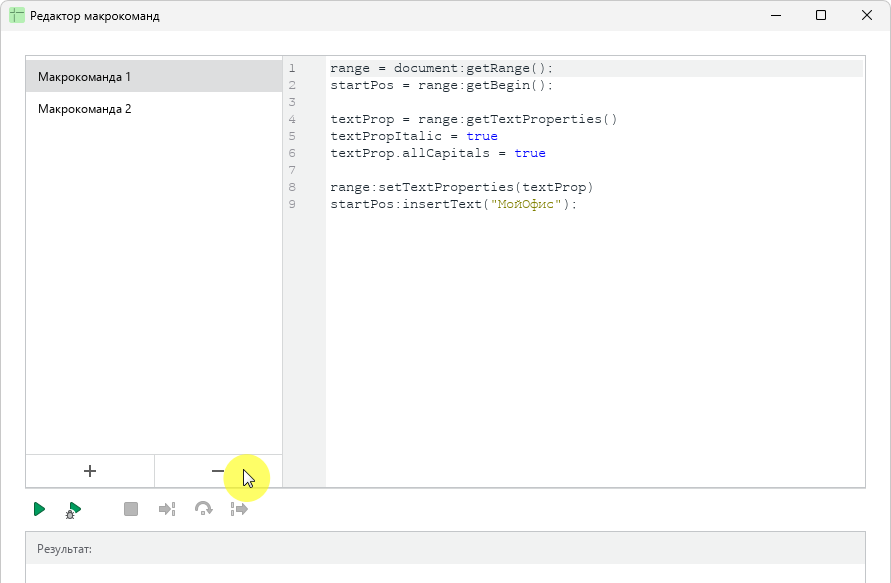Close the Редактор макрокоманд window
Screen dimensions: 891x583
867,15
